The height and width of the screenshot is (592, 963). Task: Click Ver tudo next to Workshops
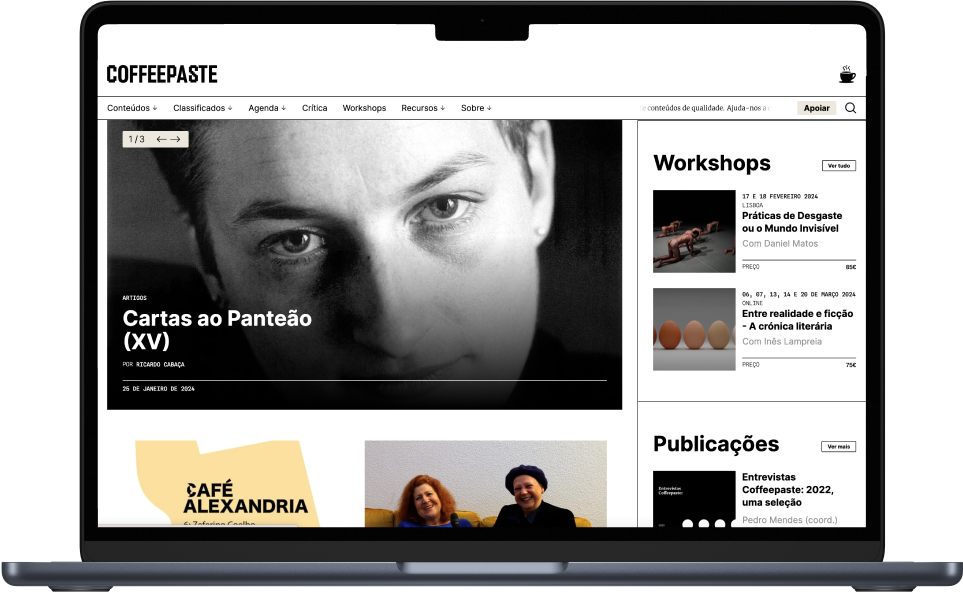pyautogui.click(x=838, y=165)
